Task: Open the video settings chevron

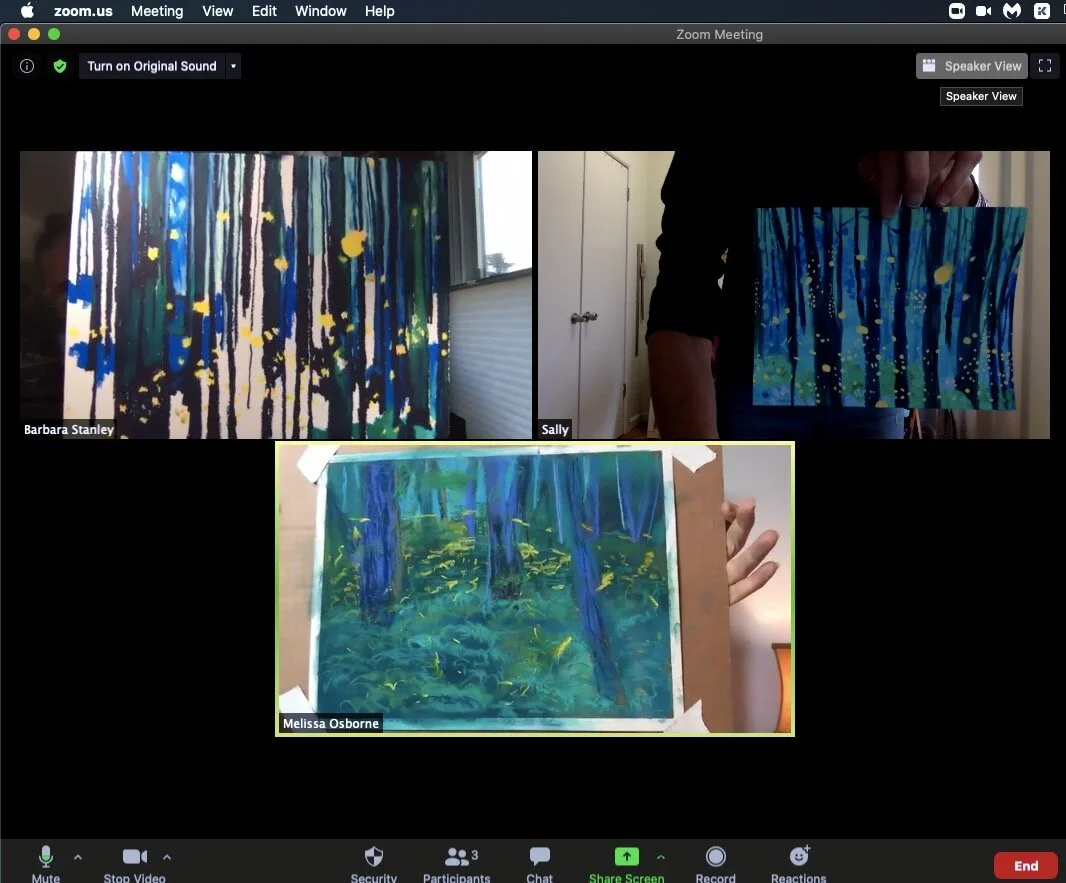Action: [x=167, y=858]
